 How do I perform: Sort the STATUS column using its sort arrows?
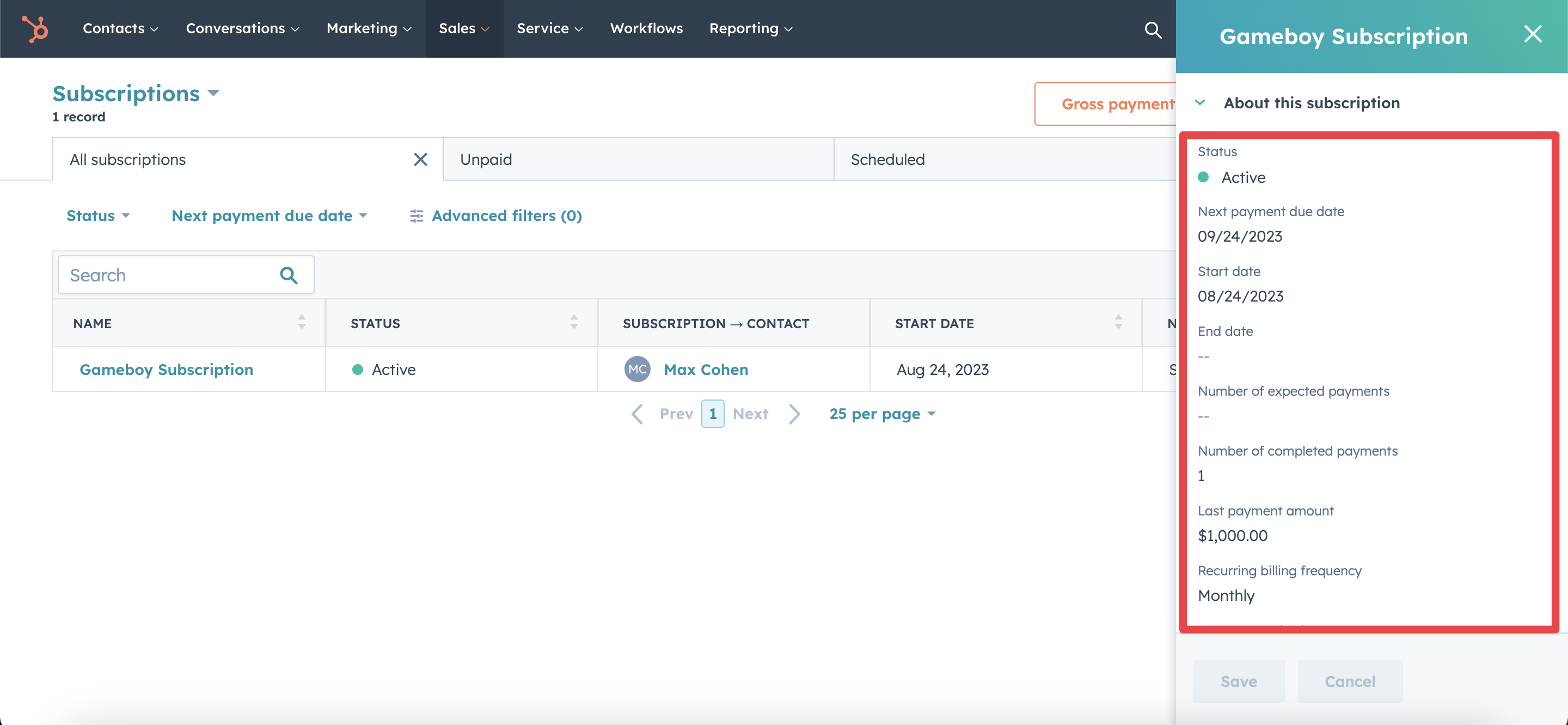[x=573, y=323]
